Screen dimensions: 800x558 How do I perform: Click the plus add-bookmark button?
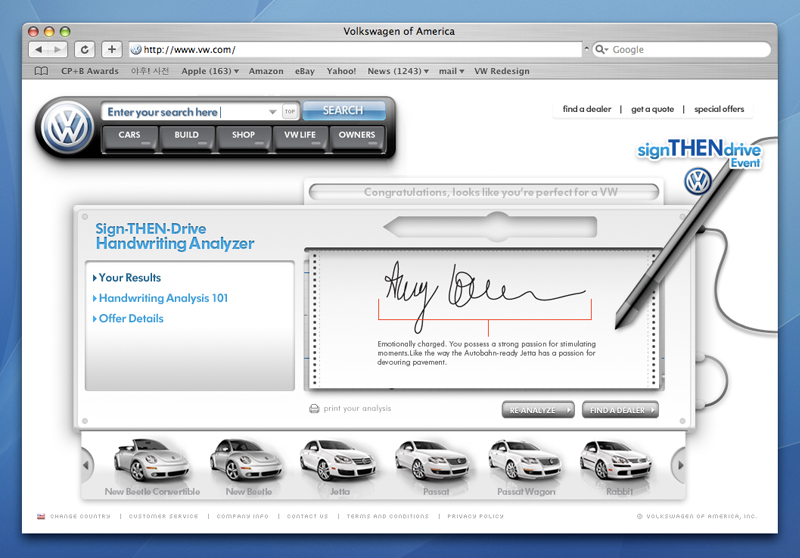111,49
